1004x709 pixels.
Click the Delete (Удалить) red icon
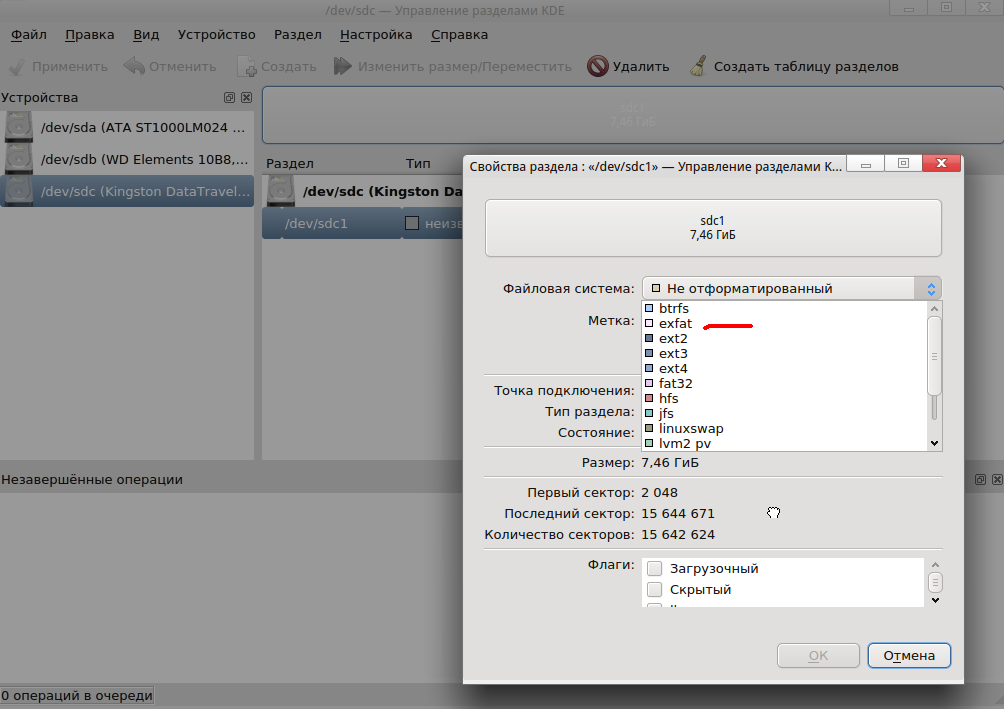point(597,67)
